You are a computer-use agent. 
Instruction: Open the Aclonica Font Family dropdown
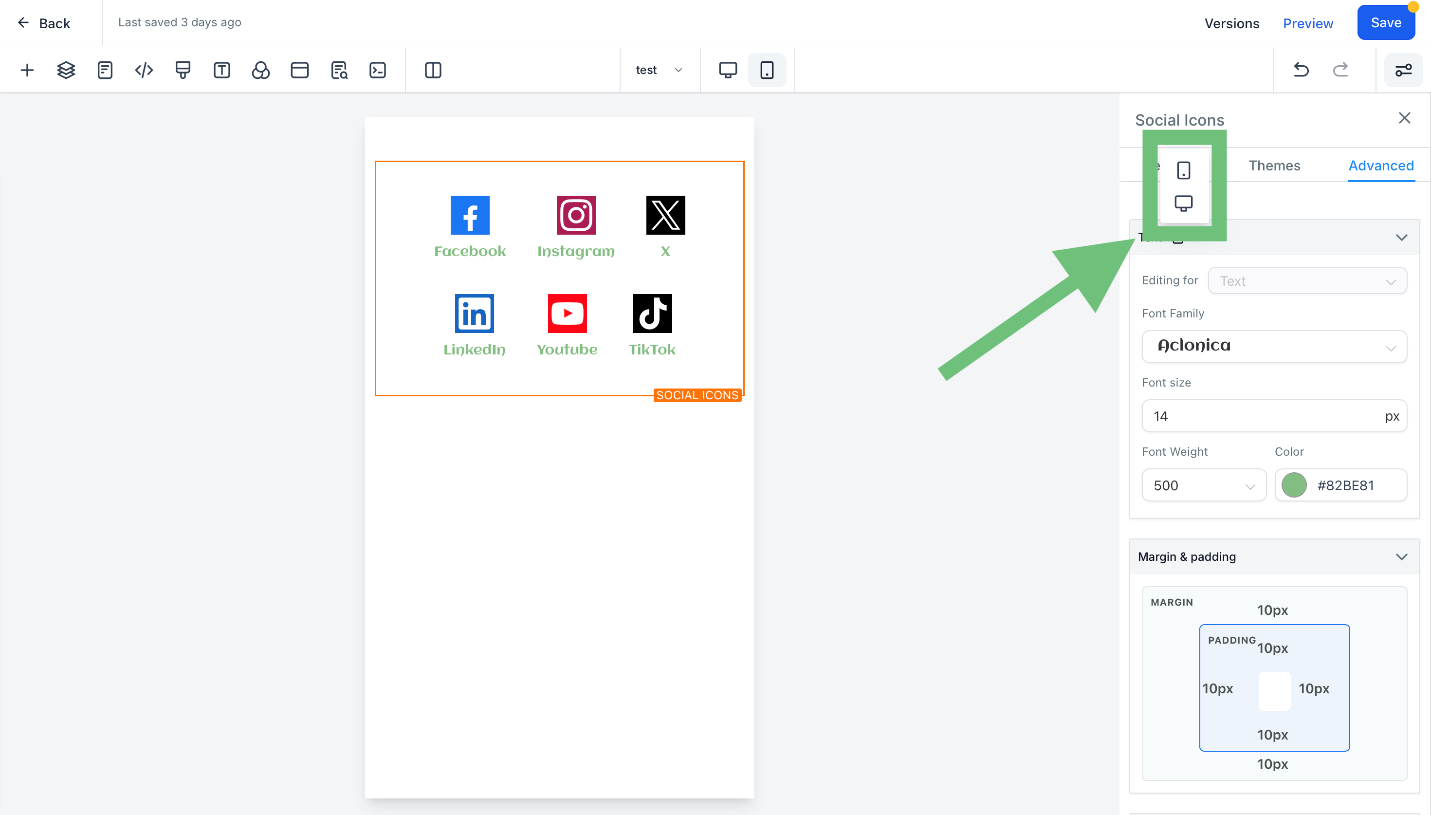(1274, 346)
